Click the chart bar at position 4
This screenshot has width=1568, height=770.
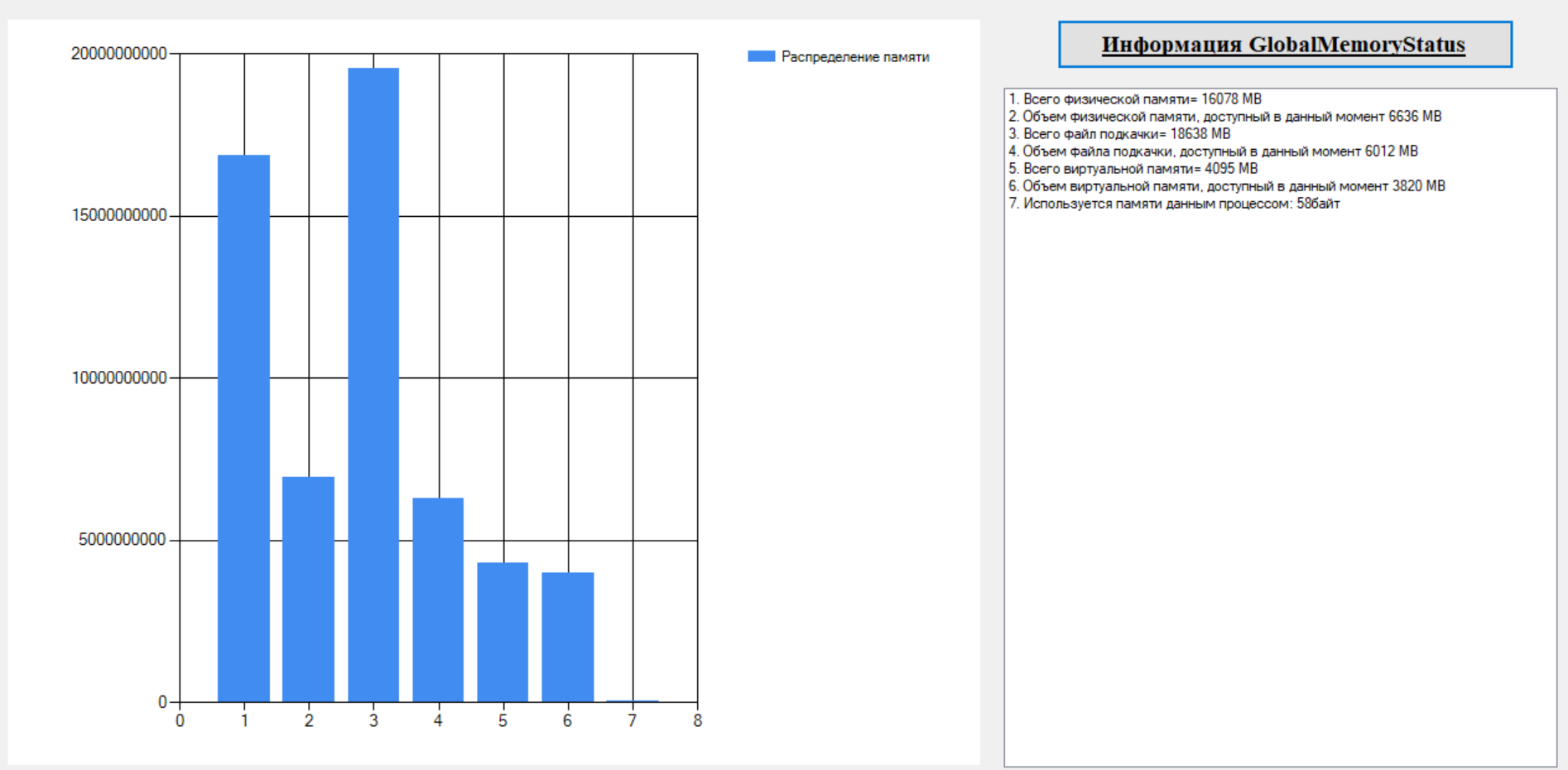click(x=438, y=600)
